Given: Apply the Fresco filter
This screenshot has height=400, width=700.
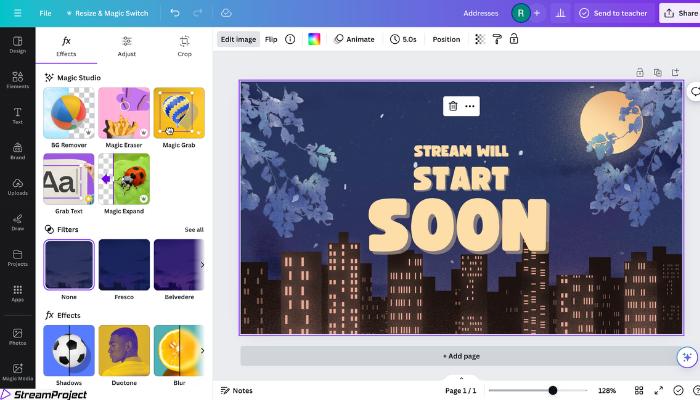Looking at the screenshot, I should click(124, 265).
